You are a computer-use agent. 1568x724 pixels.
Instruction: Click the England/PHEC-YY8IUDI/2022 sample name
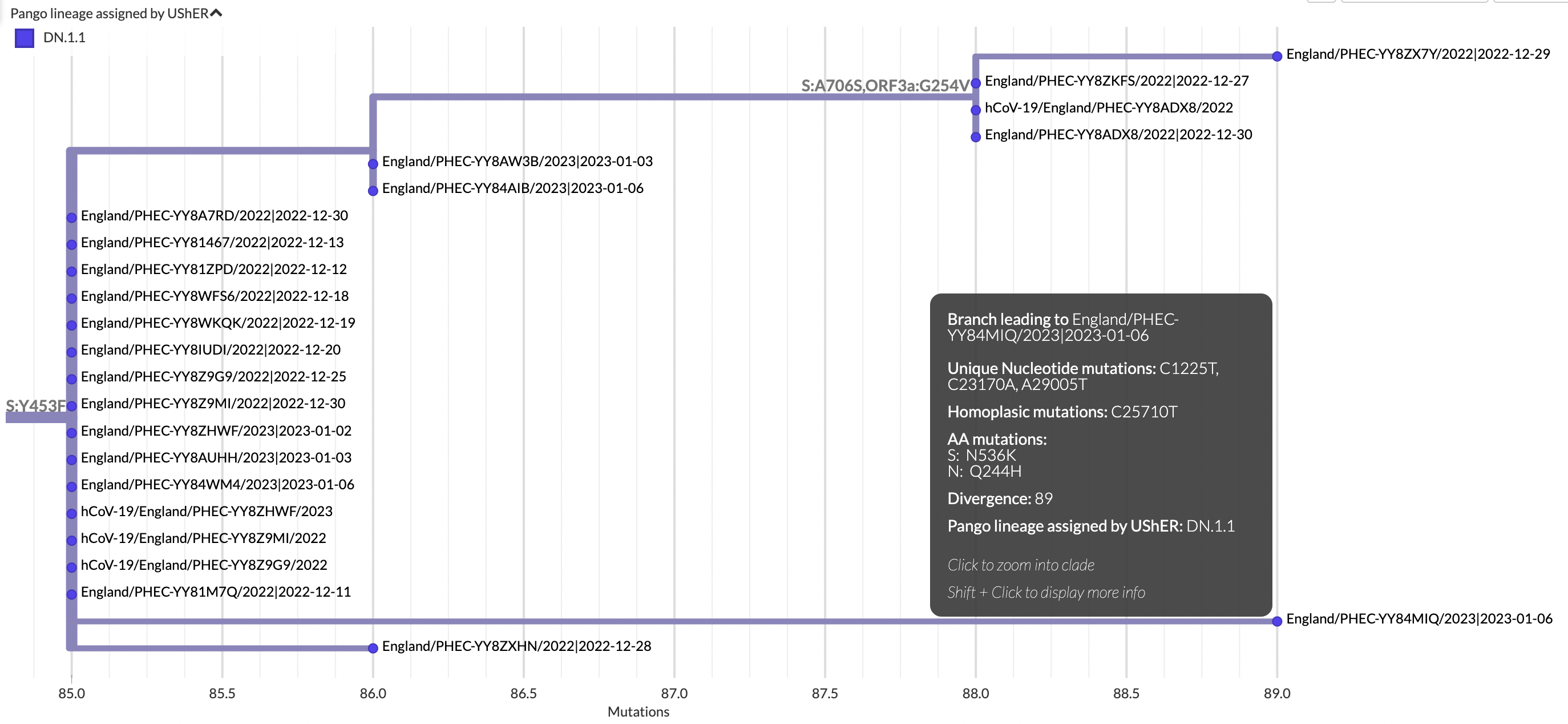coord(211,350)
